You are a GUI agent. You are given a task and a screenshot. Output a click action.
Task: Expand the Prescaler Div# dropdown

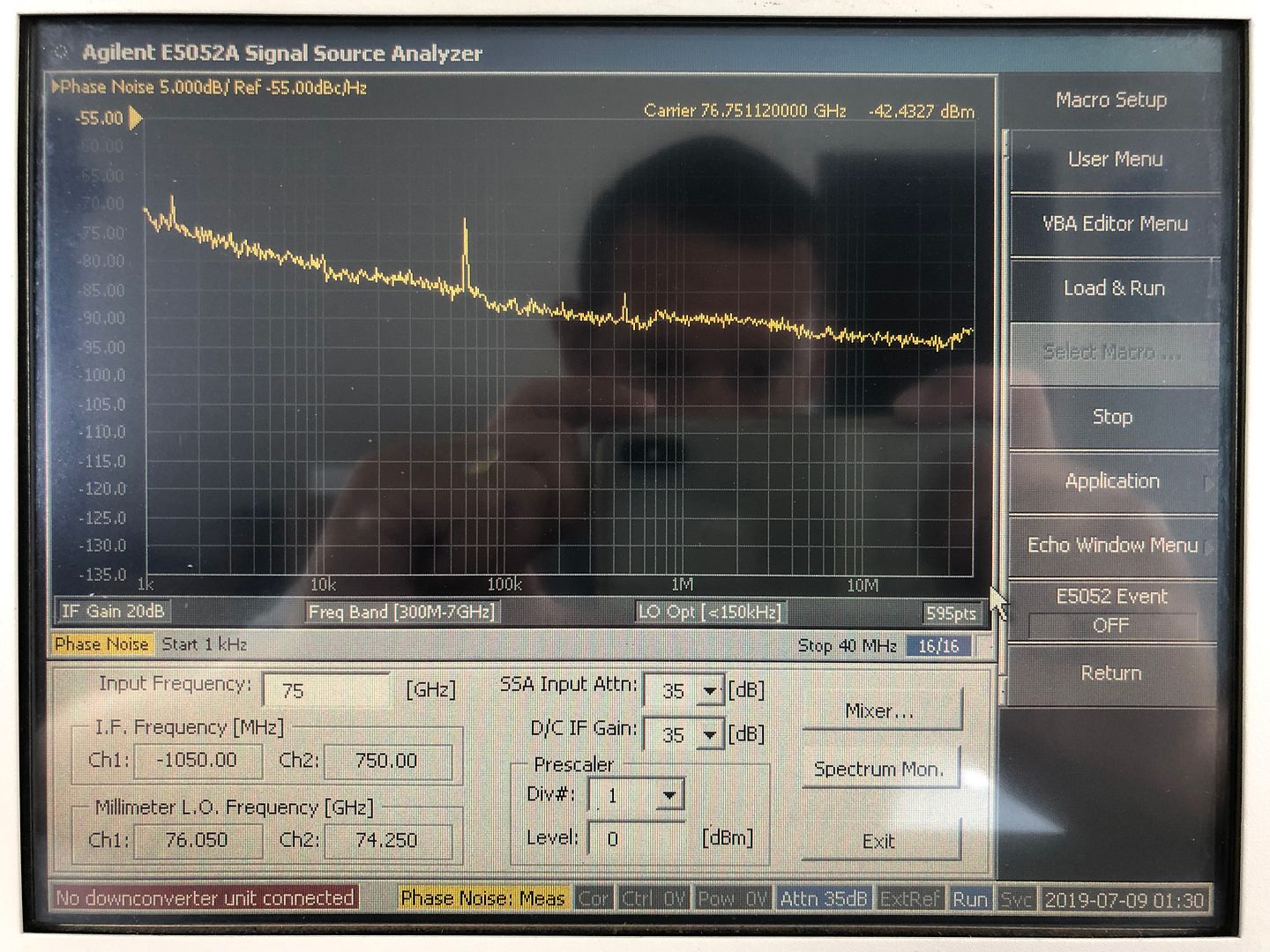[669, 796]
